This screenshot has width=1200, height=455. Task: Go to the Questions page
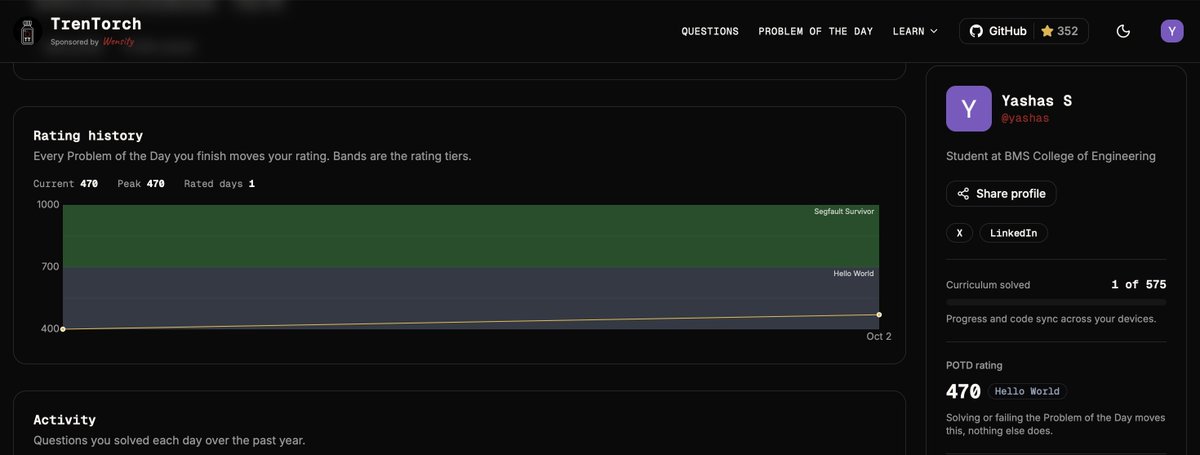[710, 31]
